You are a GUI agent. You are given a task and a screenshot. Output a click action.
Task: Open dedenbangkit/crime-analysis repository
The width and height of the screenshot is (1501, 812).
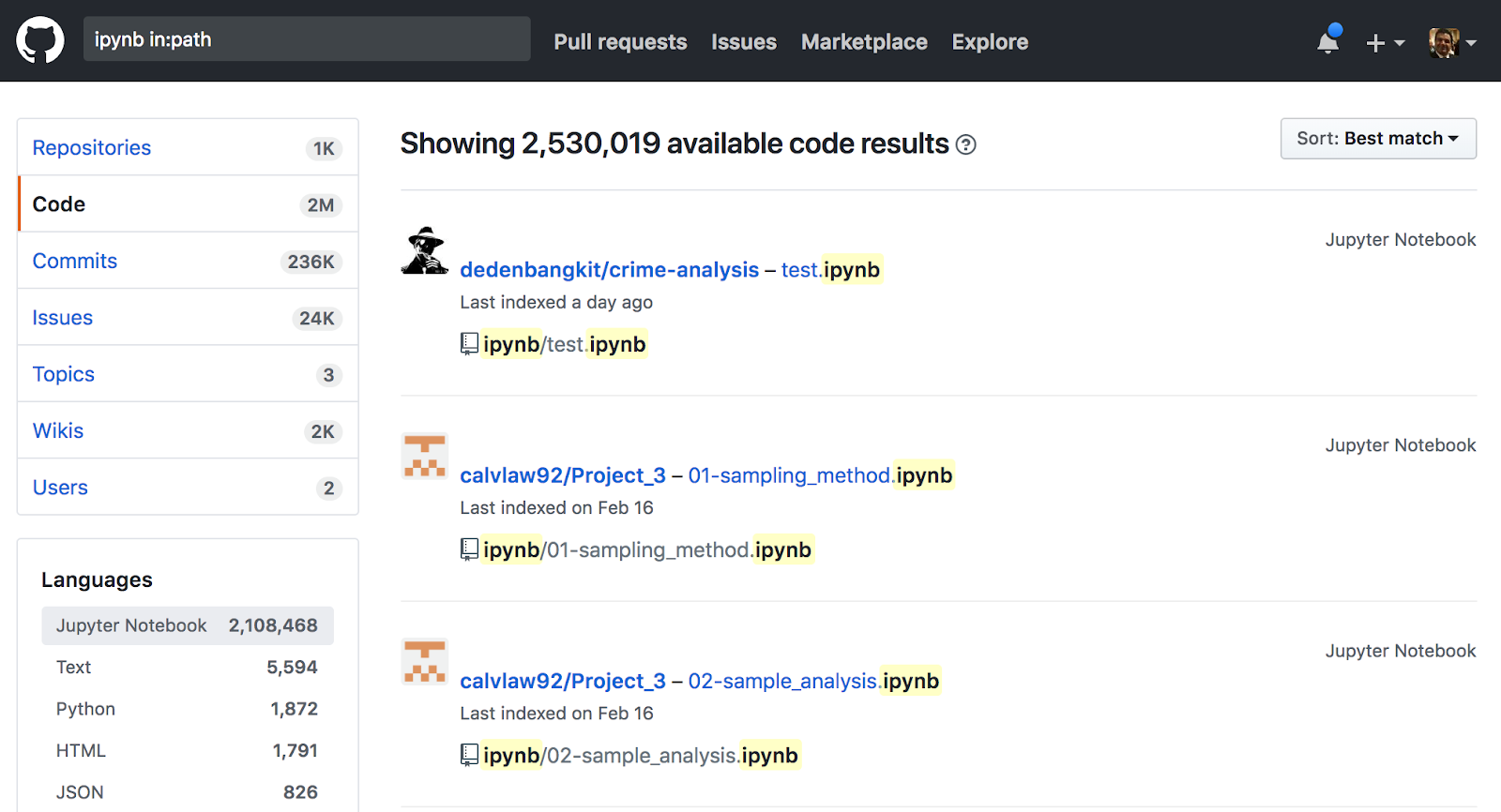coord(609,270)
